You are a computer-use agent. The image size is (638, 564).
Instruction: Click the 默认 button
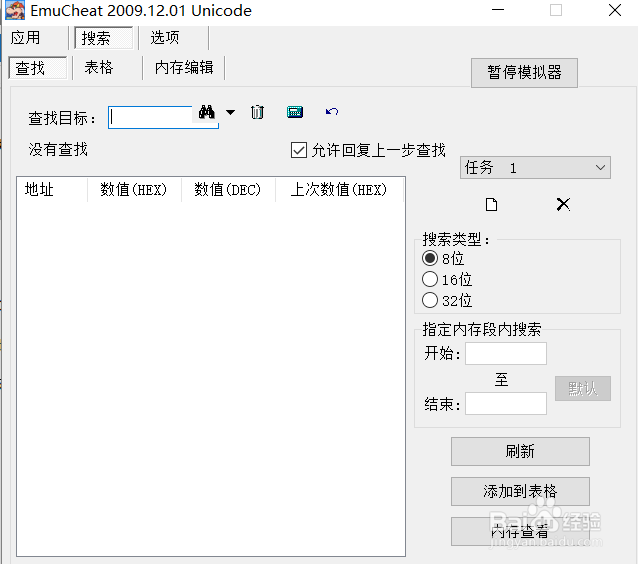tap(583, 389)
